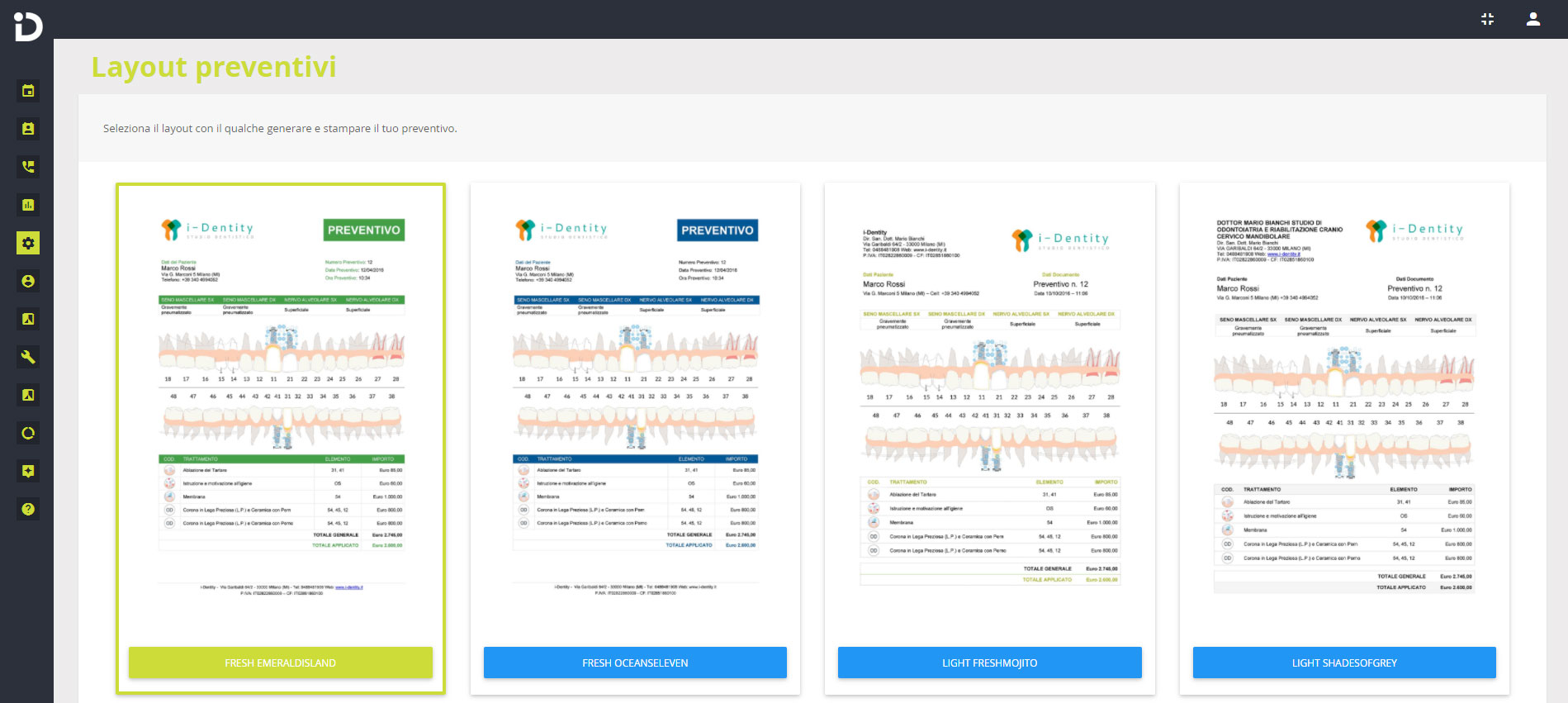The image size is (1568, 703).
Task: Select the FRESH EMERALDISLAND layout button
Action: tap(281, 663)
